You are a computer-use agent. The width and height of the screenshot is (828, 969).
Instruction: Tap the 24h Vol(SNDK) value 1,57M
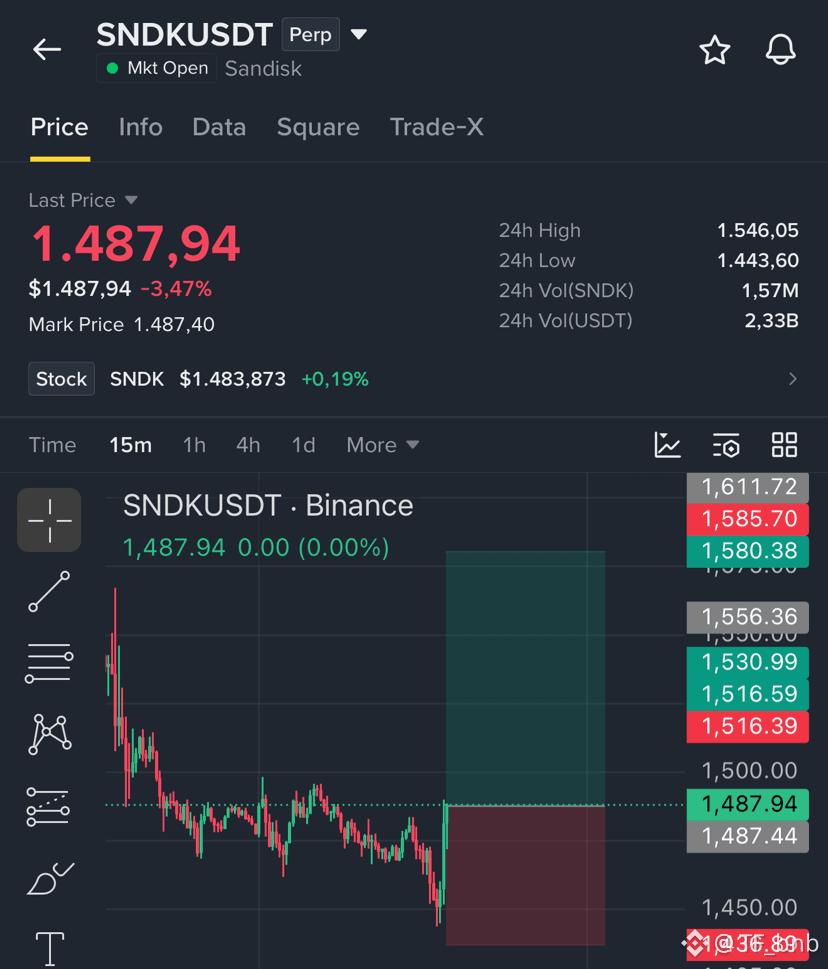point(770,290)
